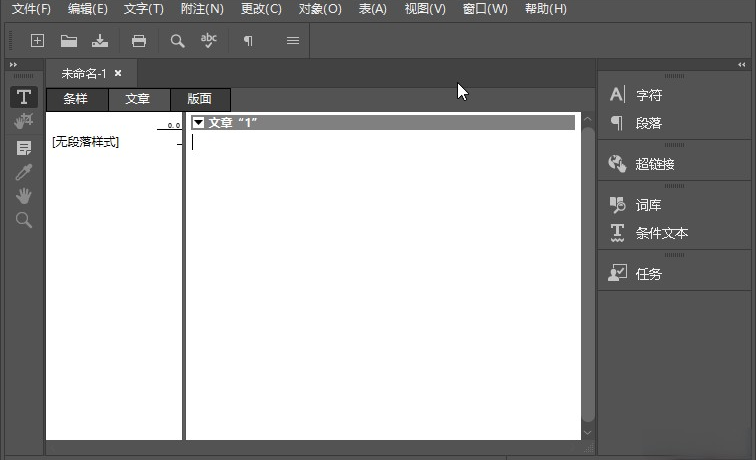
Task: Open the toolbar hamburger menu
Action: 293,41
